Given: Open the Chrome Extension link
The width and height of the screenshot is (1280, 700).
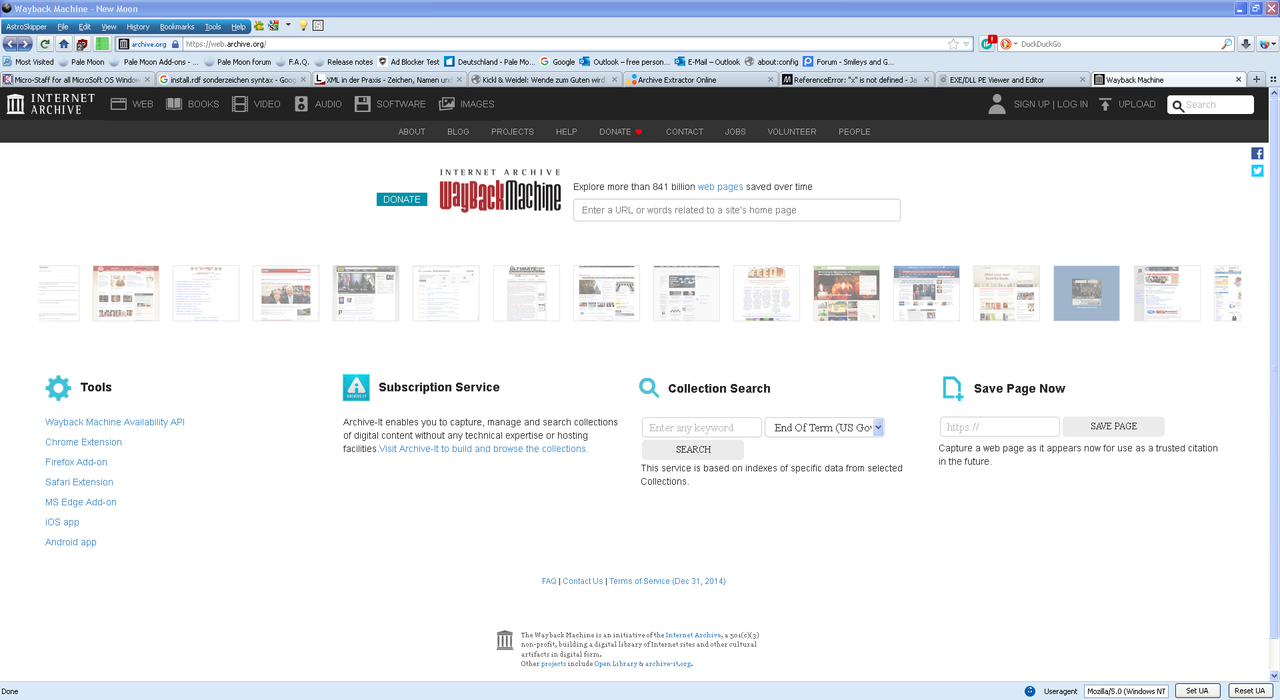Looking at the screenshot, I should (83, 442).
